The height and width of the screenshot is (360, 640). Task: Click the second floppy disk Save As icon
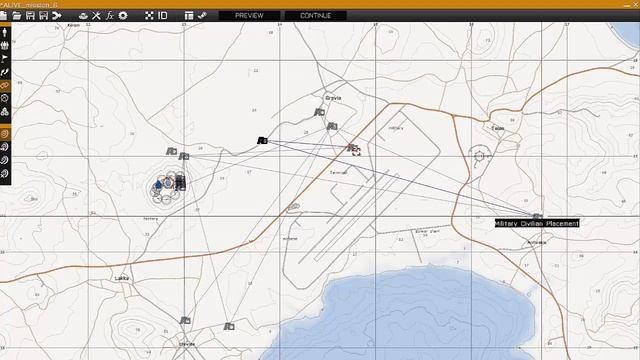pyautogui.click(x=43, y=16)
